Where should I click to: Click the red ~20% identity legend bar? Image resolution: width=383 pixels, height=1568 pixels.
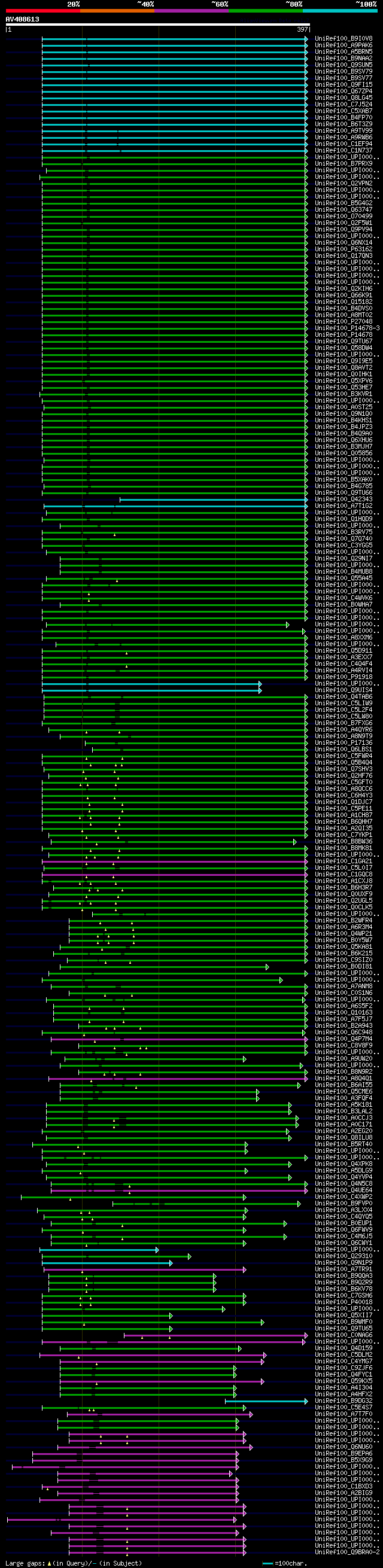click(42, 10)
